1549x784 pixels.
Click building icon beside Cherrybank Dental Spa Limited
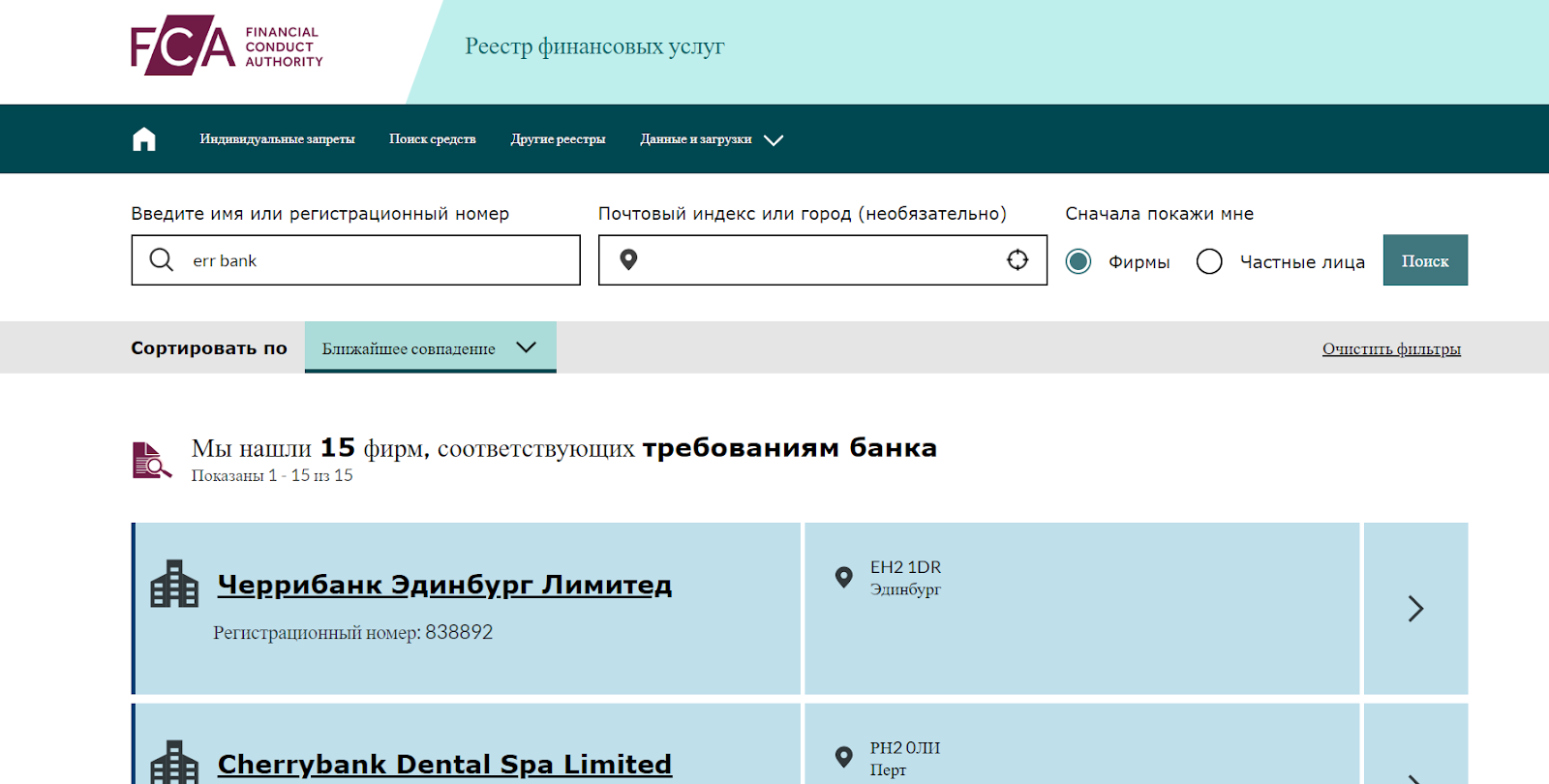(174, 763)
